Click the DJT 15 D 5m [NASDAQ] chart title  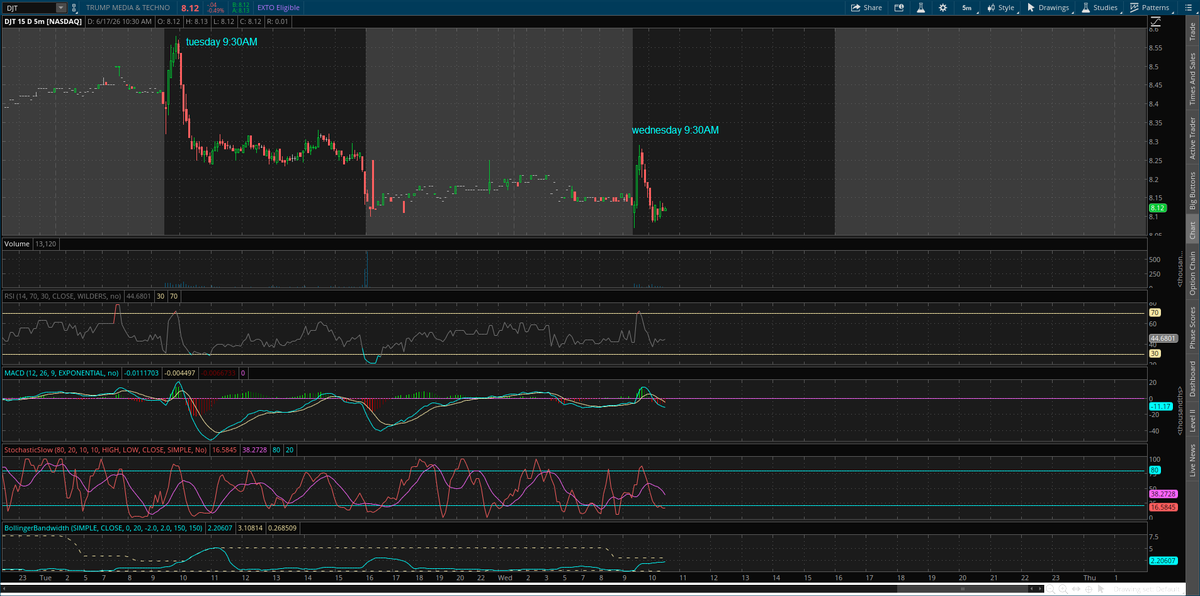(43, 20)
